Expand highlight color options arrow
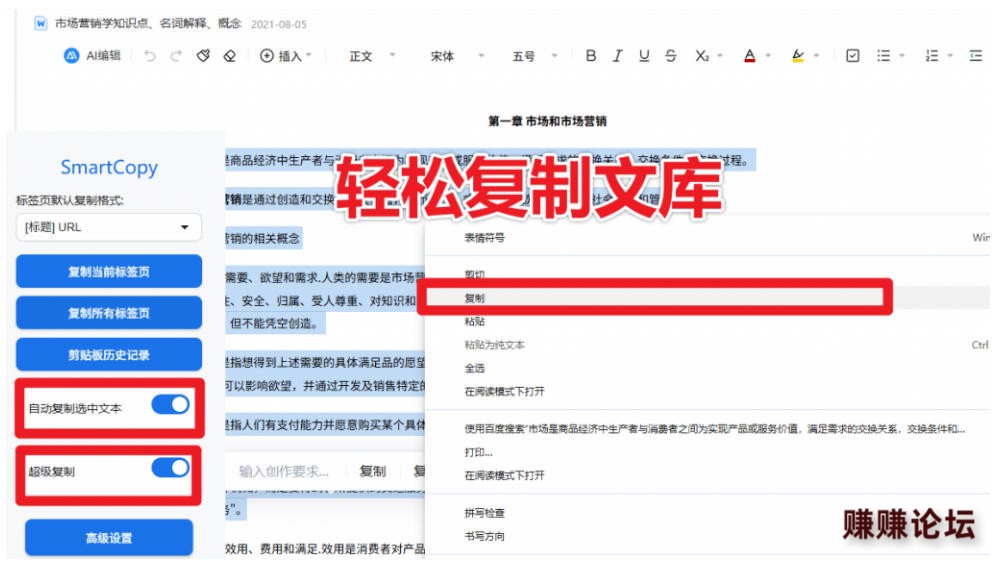The height and width of the screenshot is (565, 997). tap(816, 56)
